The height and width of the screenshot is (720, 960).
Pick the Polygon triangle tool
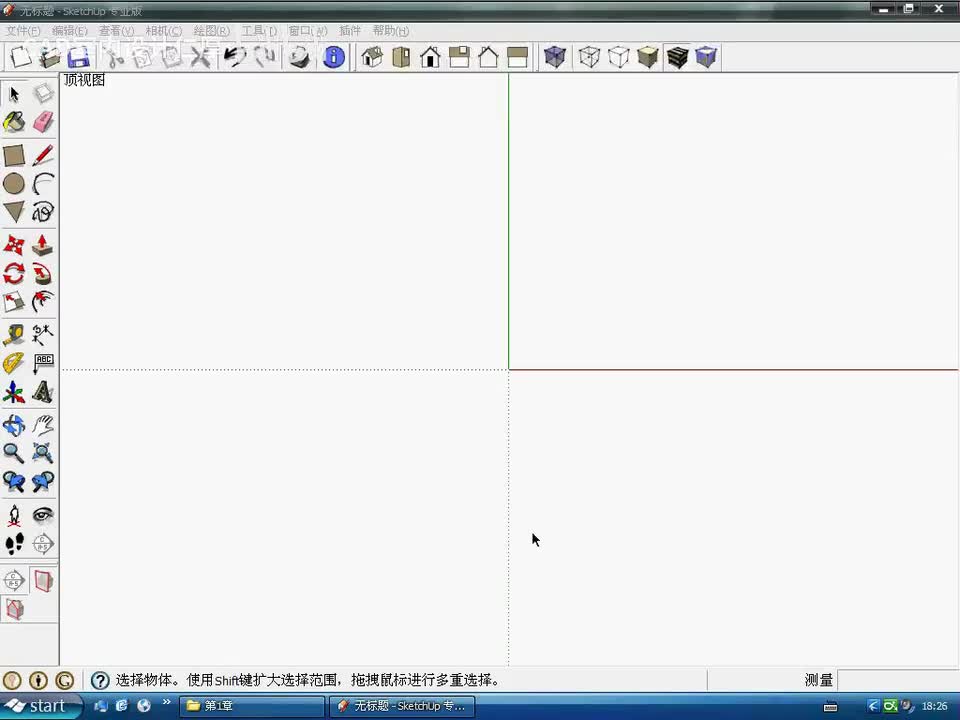[14, 212]
